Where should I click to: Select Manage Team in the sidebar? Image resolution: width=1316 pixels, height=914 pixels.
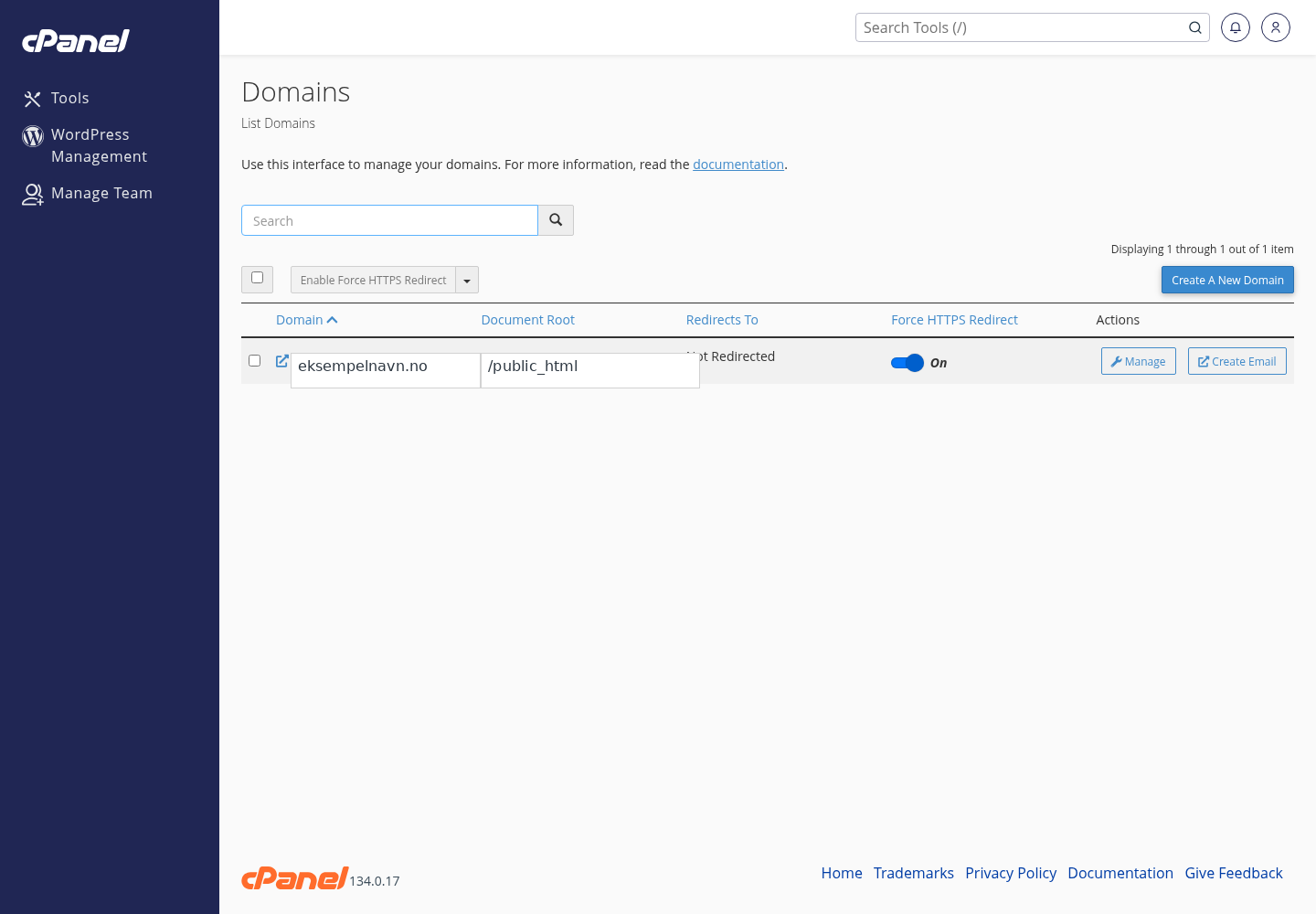[102, 193]
